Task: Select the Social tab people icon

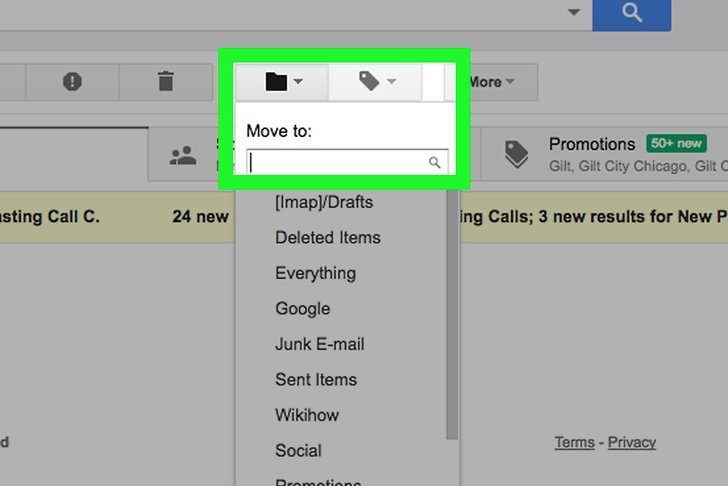Action: tap(183, 156)
